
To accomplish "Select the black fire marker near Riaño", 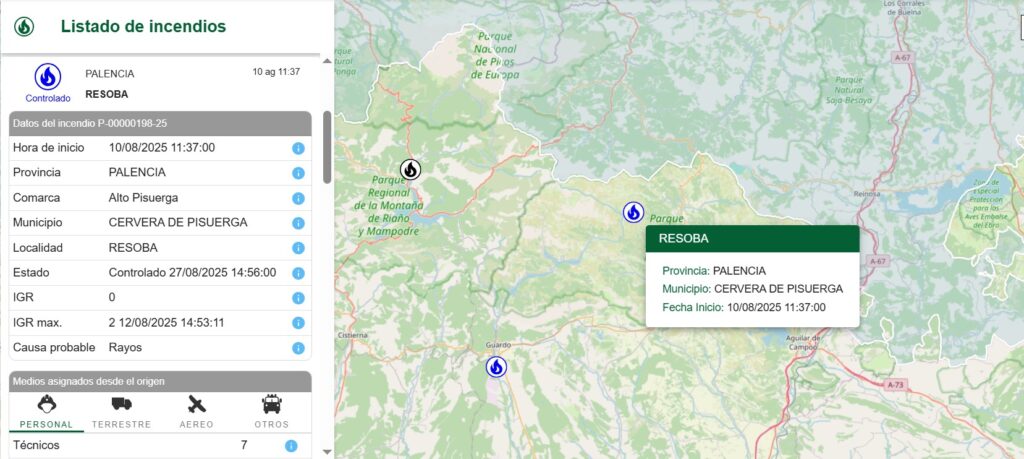I will click(410, 170).
